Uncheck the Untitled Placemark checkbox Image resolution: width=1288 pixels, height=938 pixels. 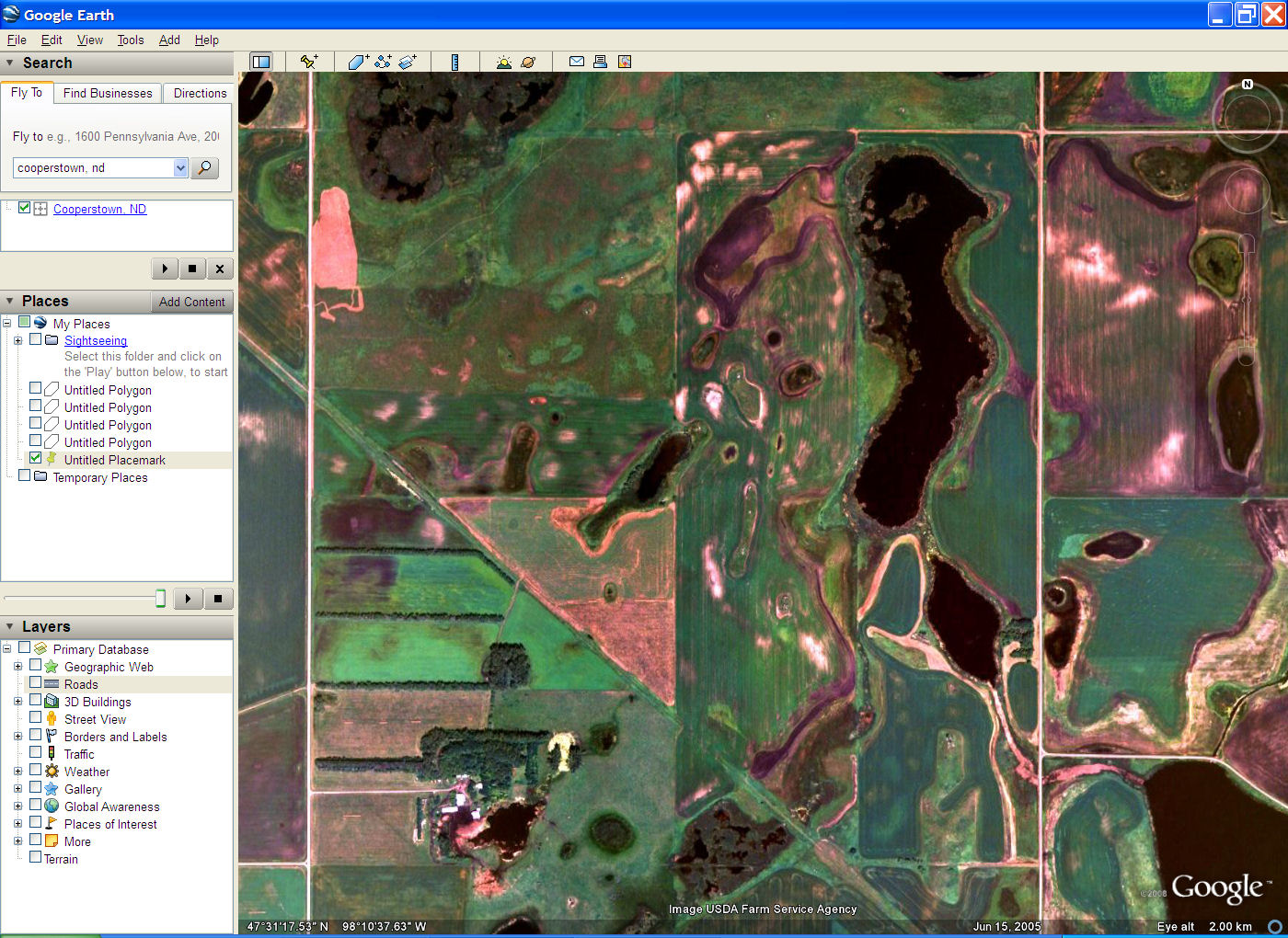tap(35, 458)
